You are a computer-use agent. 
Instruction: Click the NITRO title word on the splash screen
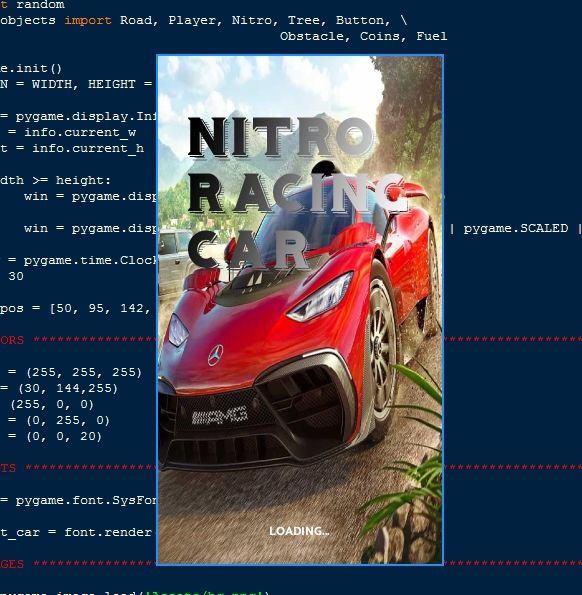282,137
